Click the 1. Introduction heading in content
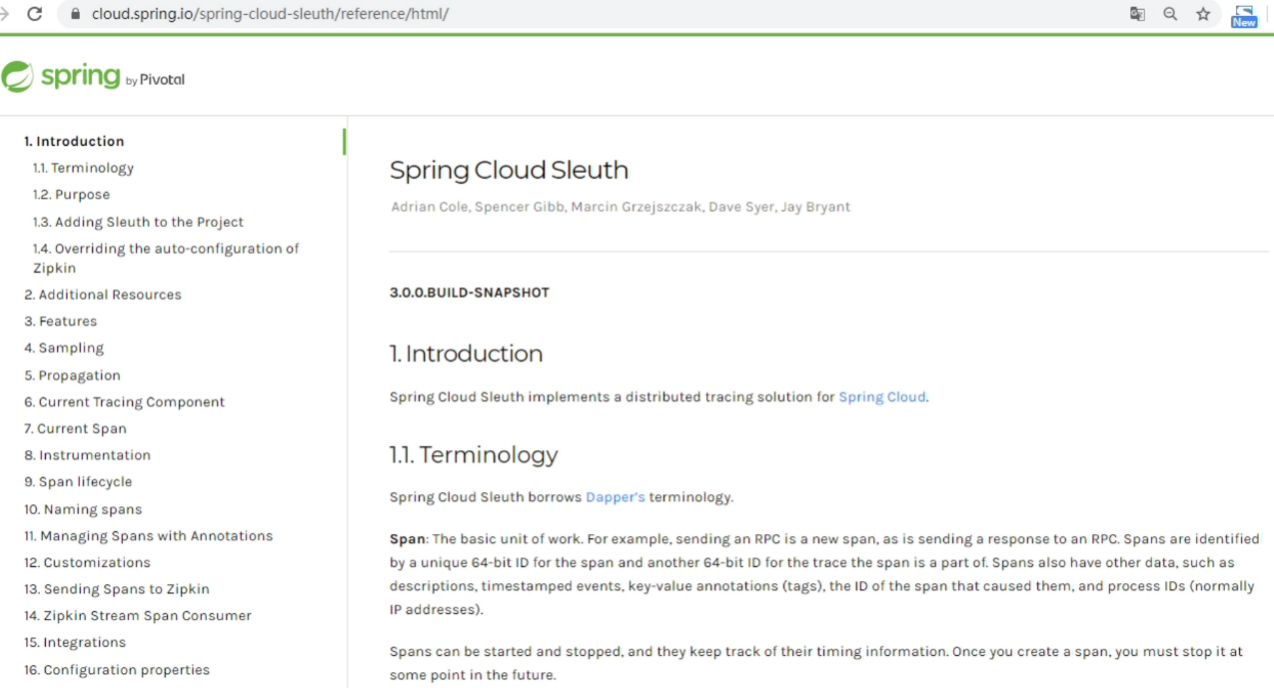1274x688 pixels. click(x=466, y=354)
